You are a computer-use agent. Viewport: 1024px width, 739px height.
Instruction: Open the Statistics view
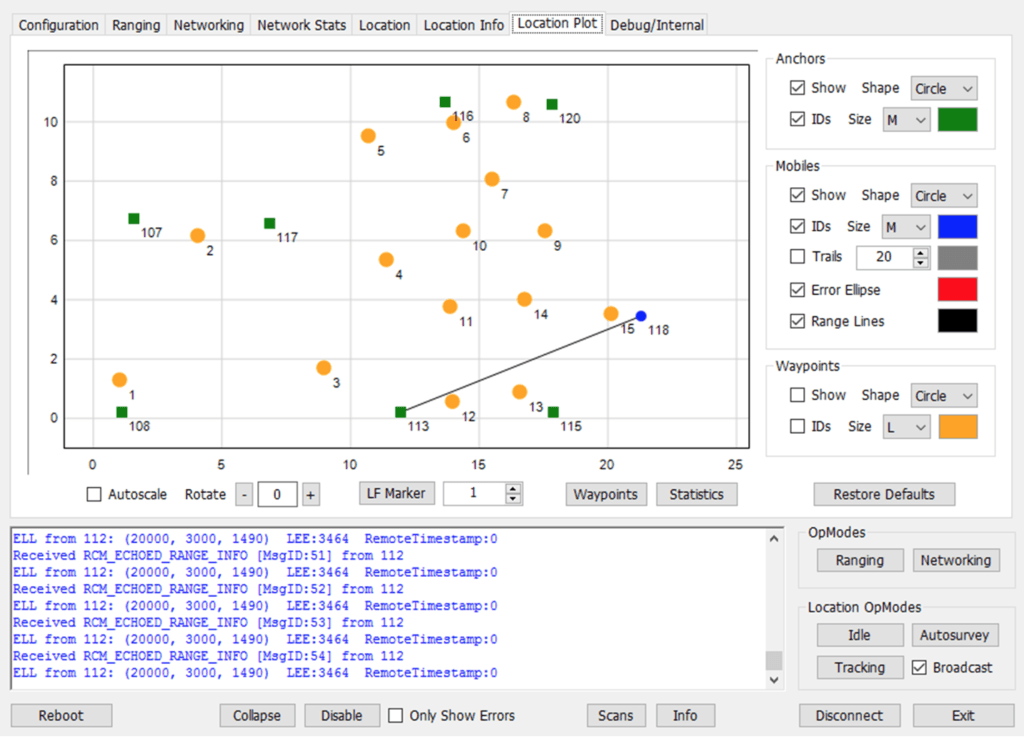click(x=697, y=493)
